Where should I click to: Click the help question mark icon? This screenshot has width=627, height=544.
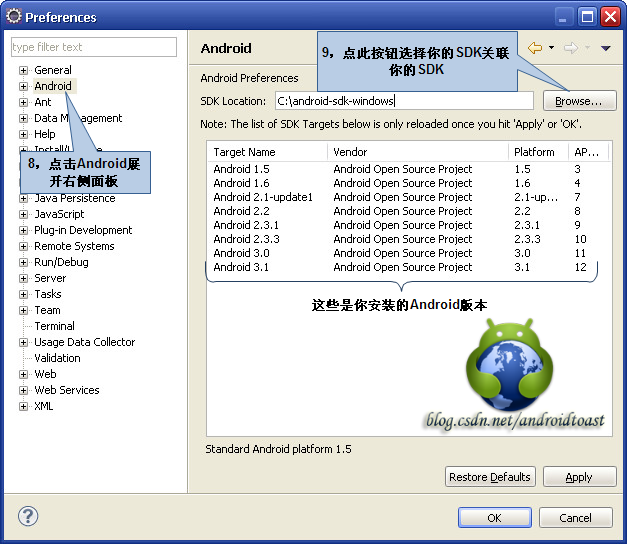[28, 516]
